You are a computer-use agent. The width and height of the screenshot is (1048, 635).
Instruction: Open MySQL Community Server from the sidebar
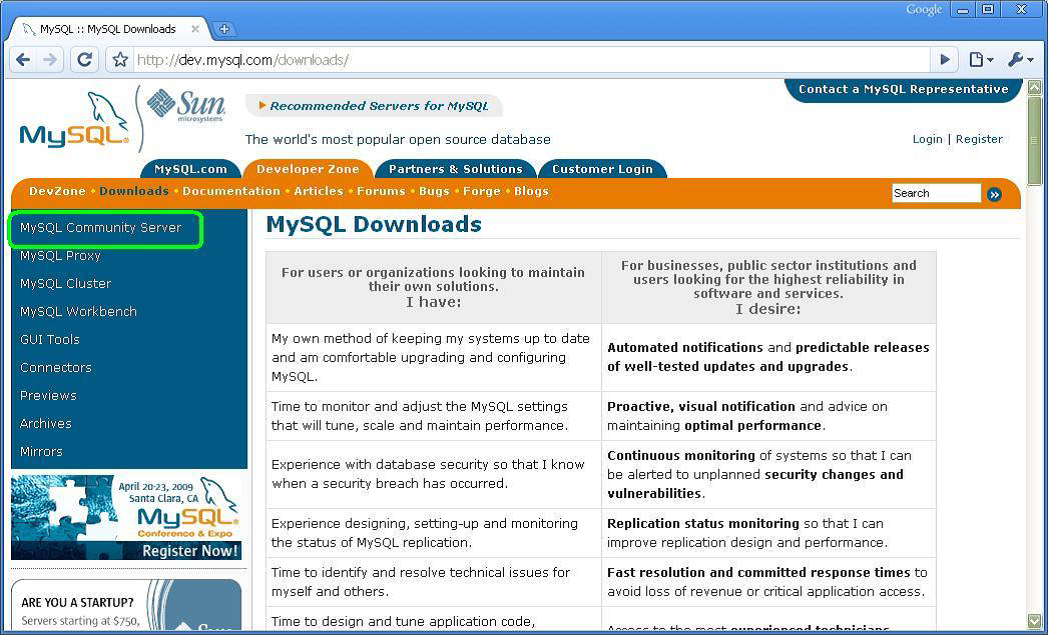[103, 228]
